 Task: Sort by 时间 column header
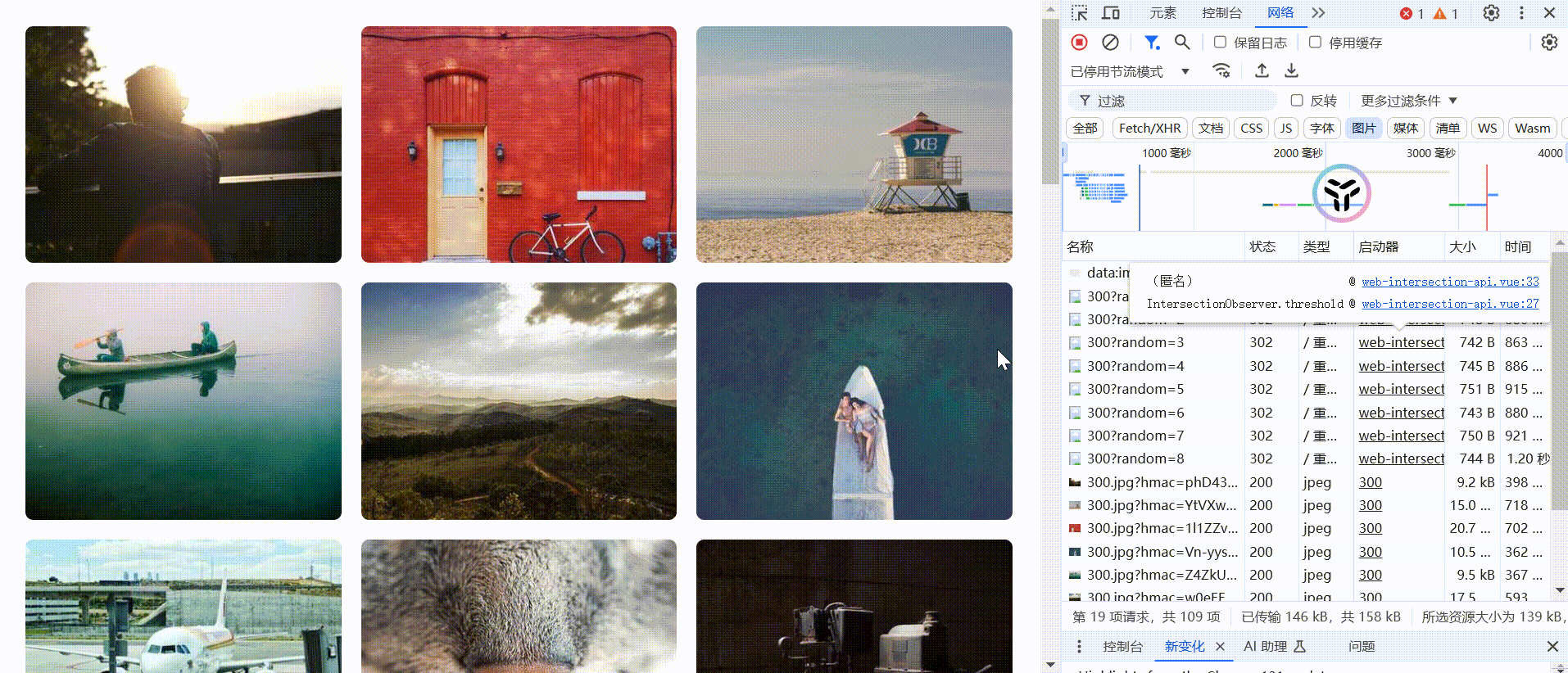click(1525, 246)
